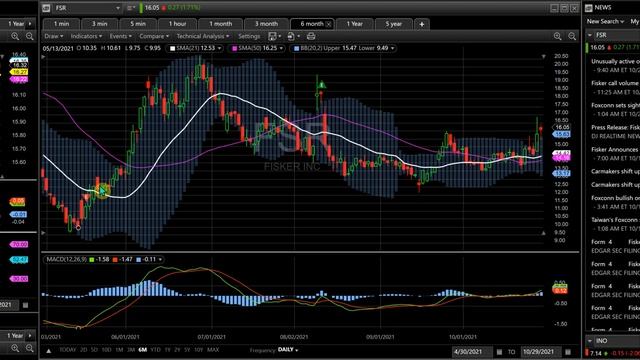This screenshot has width=640, height=360.
Task: Switch to the 5 min tab
Action: [x=138, y=24]
